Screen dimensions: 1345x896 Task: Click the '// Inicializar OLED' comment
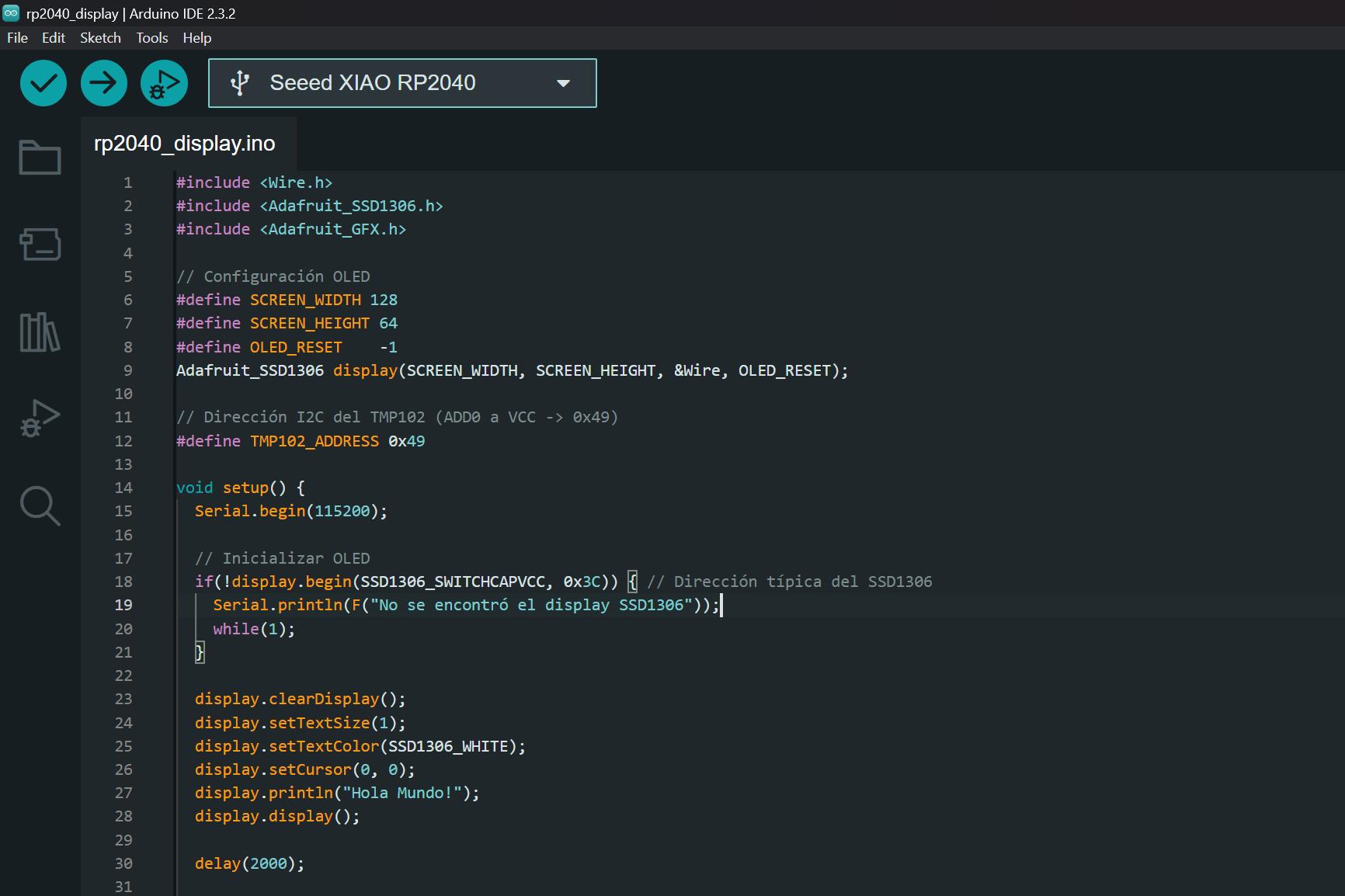point(283,558)
